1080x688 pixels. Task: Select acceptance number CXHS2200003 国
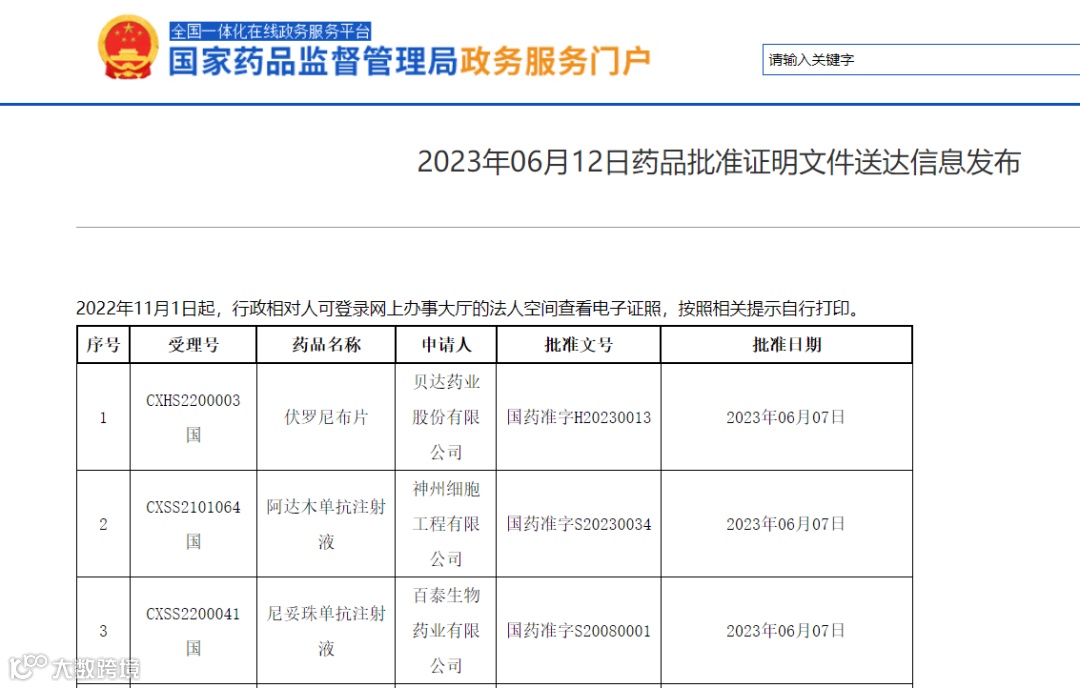coord(194,417)
